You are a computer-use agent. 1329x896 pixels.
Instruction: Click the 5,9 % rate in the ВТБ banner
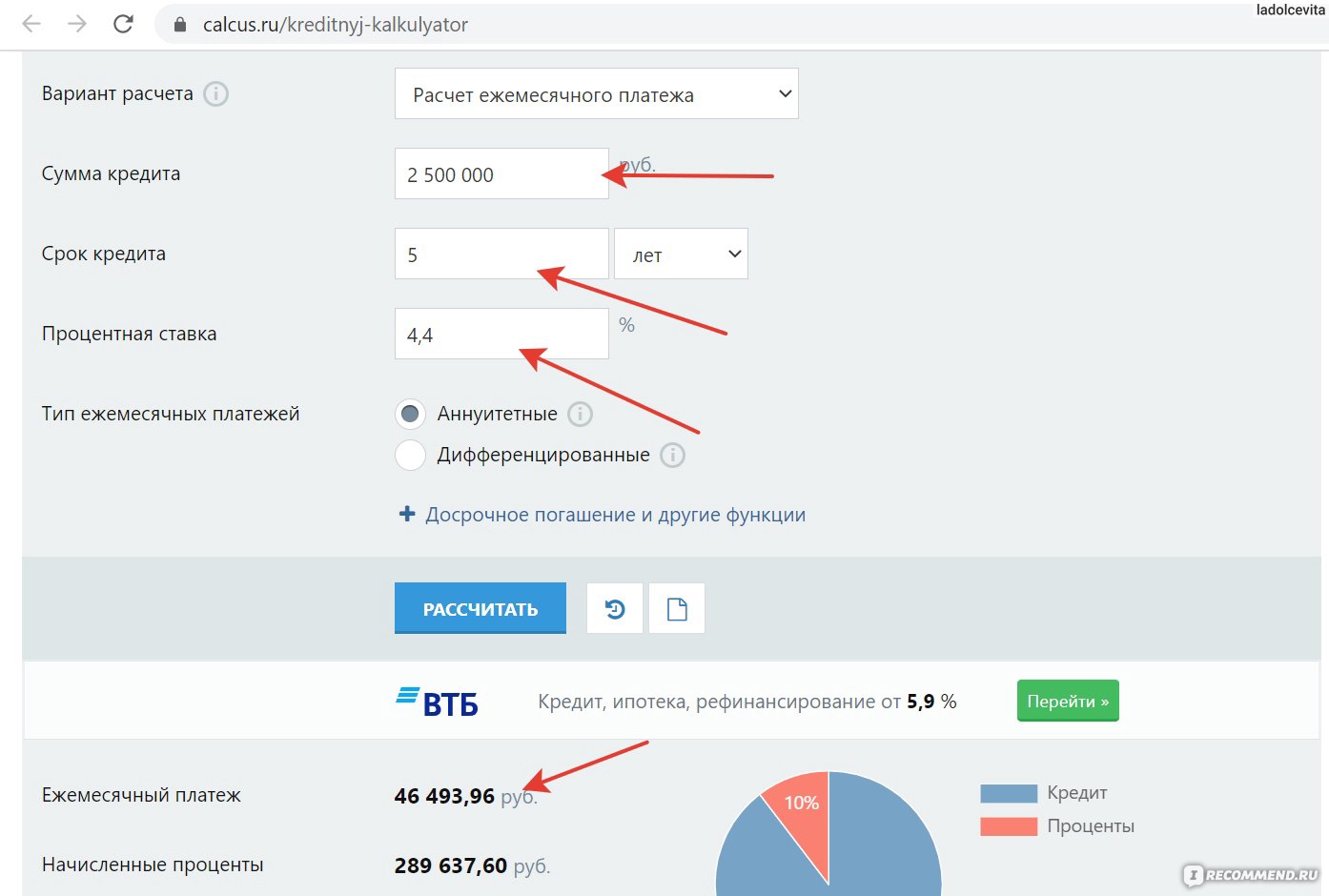pos(931,702)
